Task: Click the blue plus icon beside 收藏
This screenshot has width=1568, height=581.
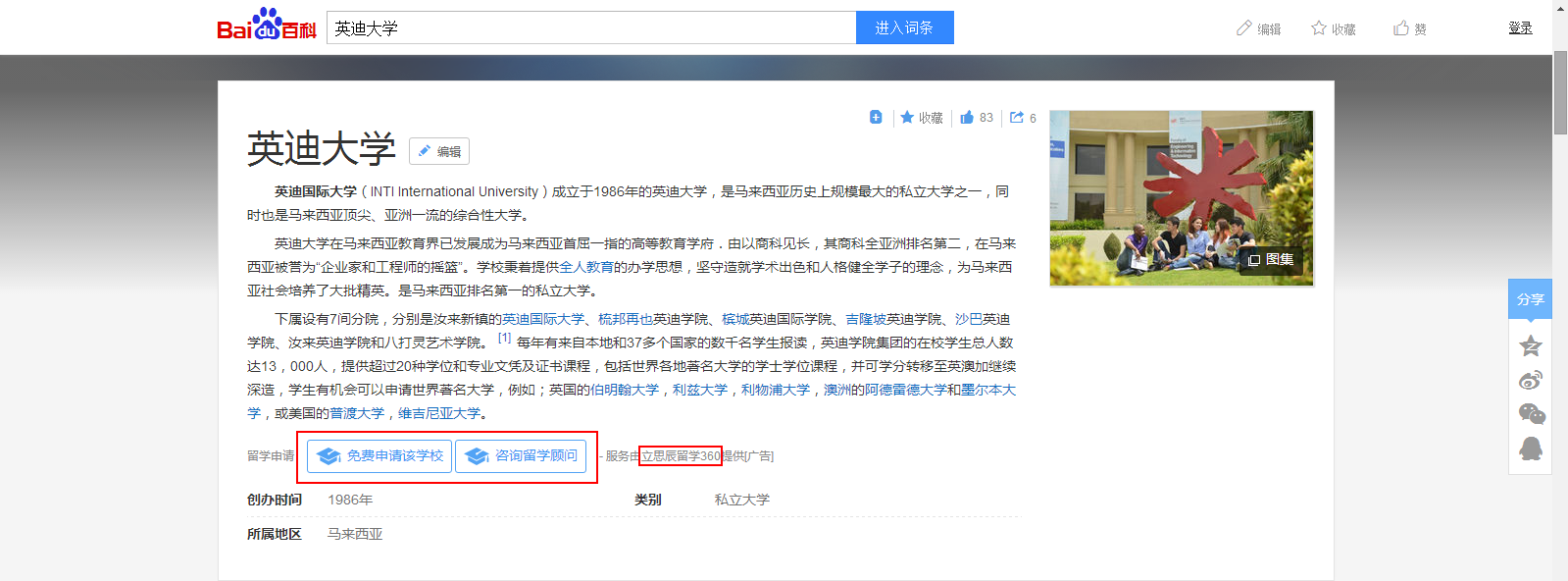Action: [x=876, y=117]
